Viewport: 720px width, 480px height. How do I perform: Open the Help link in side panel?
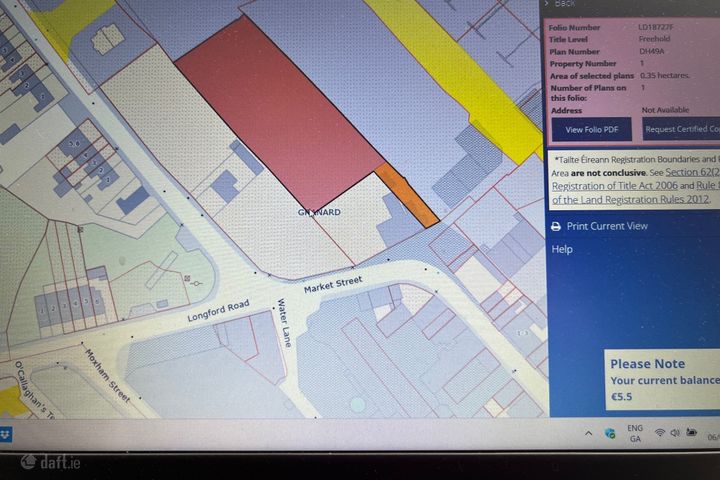point(562,249)
